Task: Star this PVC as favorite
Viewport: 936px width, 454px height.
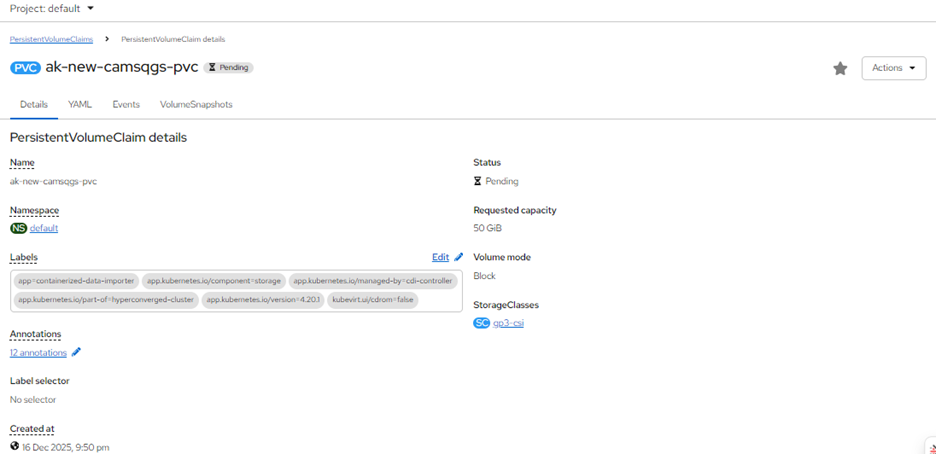Action: click(840, 69)
